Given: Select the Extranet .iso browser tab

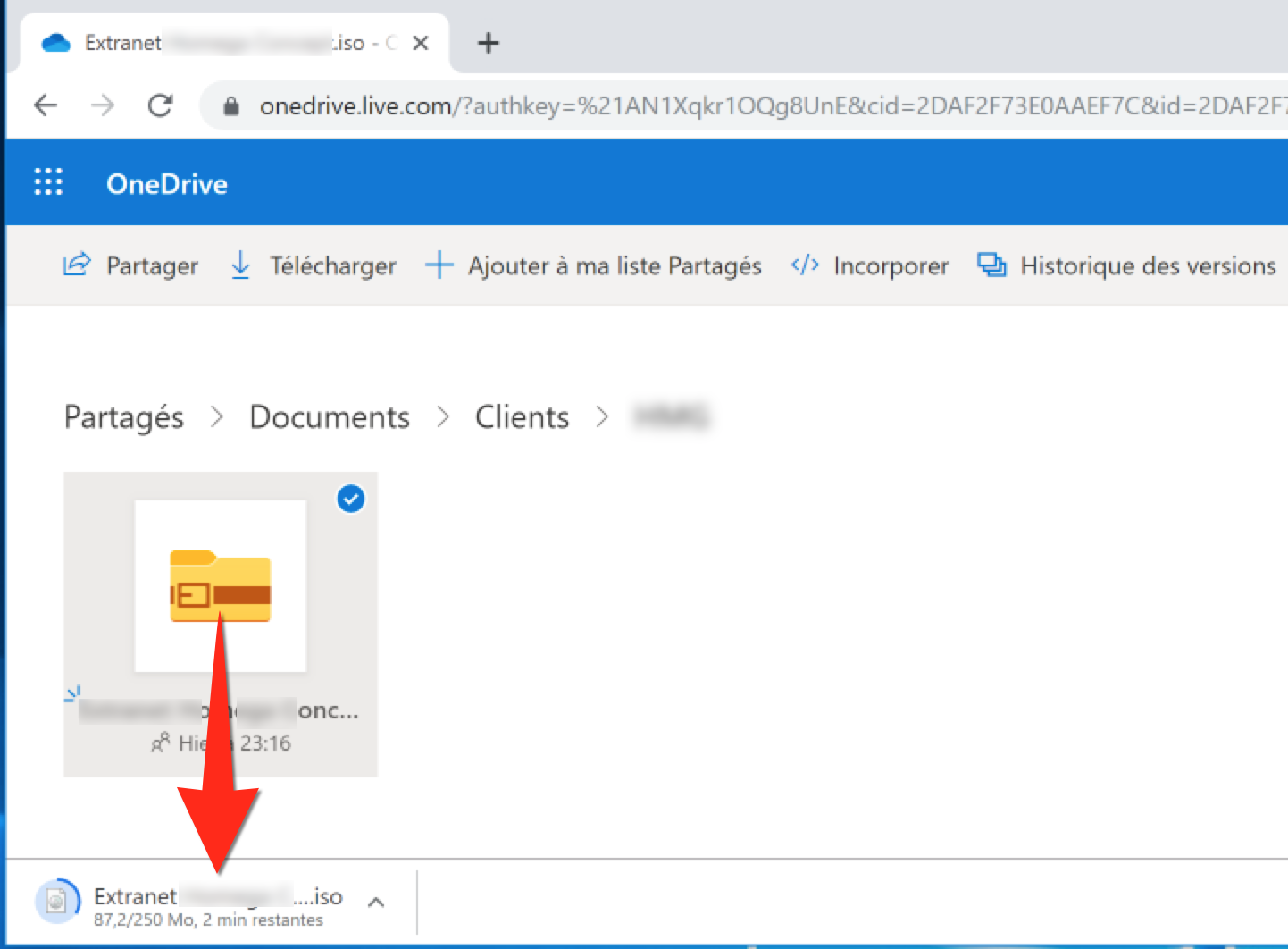Looking at the screenshot, I should click(232, 43).
